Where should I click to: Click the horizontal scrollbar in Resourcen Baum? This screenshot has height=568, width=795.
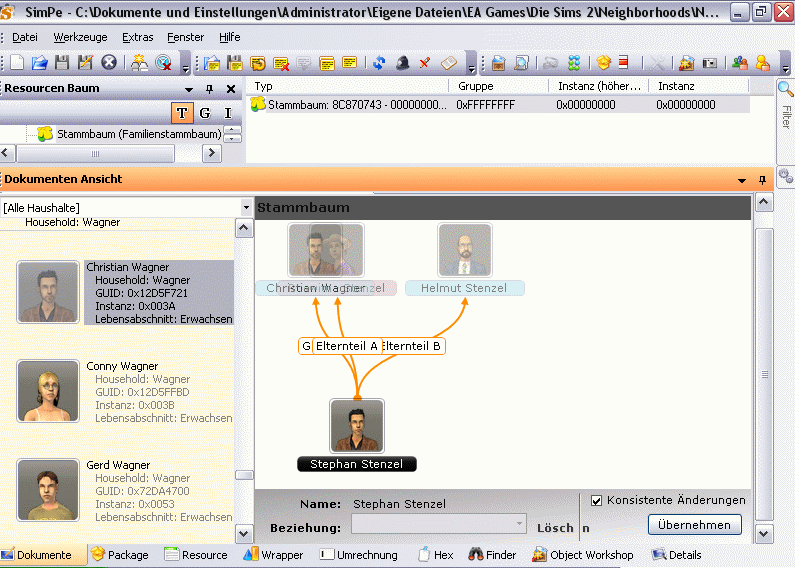click(x=95, y=154)
